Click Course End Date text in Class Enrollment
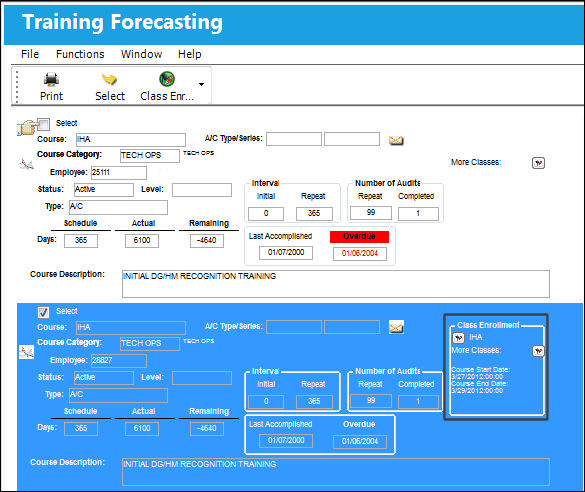 tap(479, 383)
